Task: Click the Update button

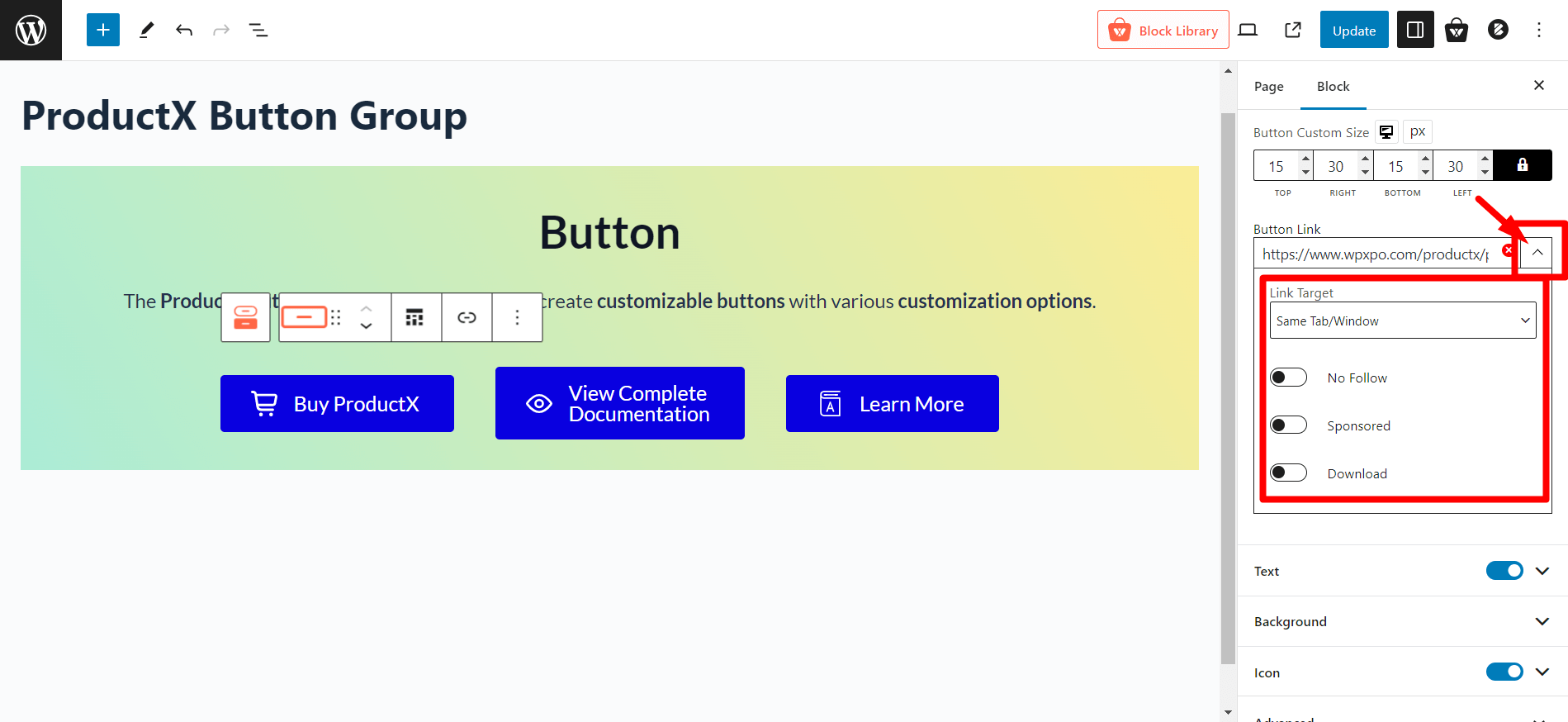Action: click(x=1353, y=30)
